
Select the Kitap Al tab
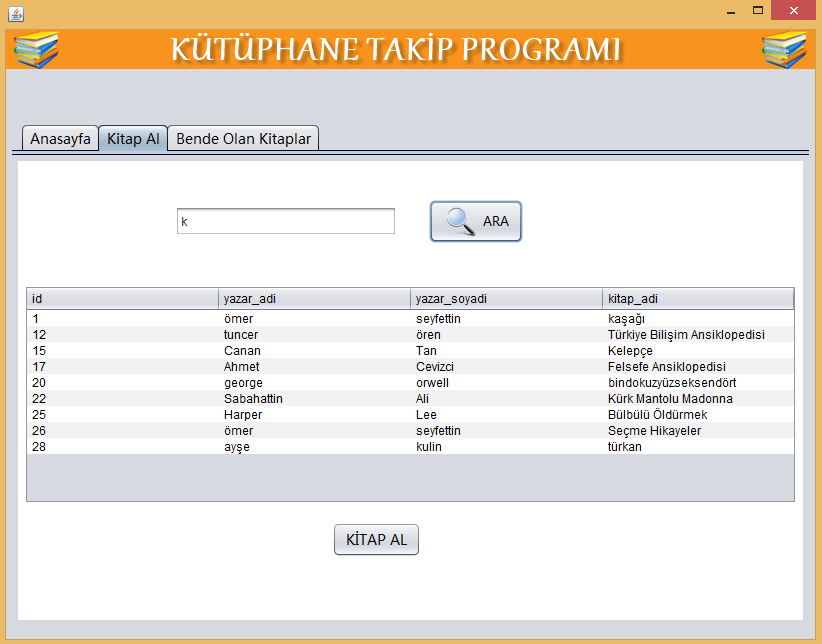tap(133, 138)
